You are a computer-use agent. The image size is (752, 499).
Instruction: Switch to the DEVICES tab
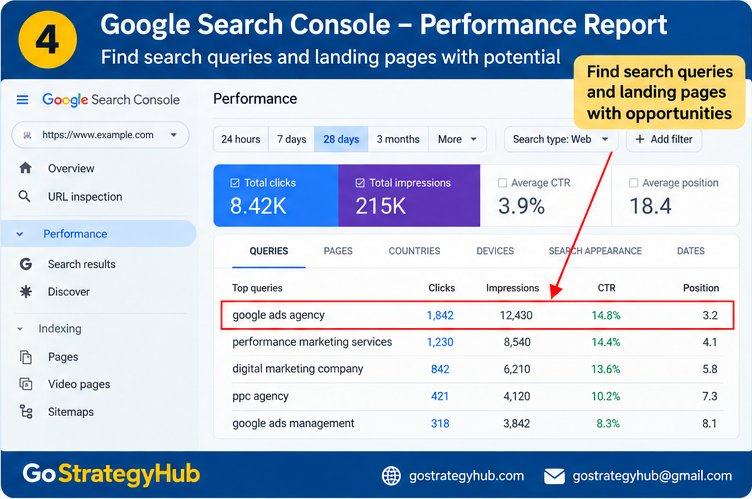click(x=495, y=251)
